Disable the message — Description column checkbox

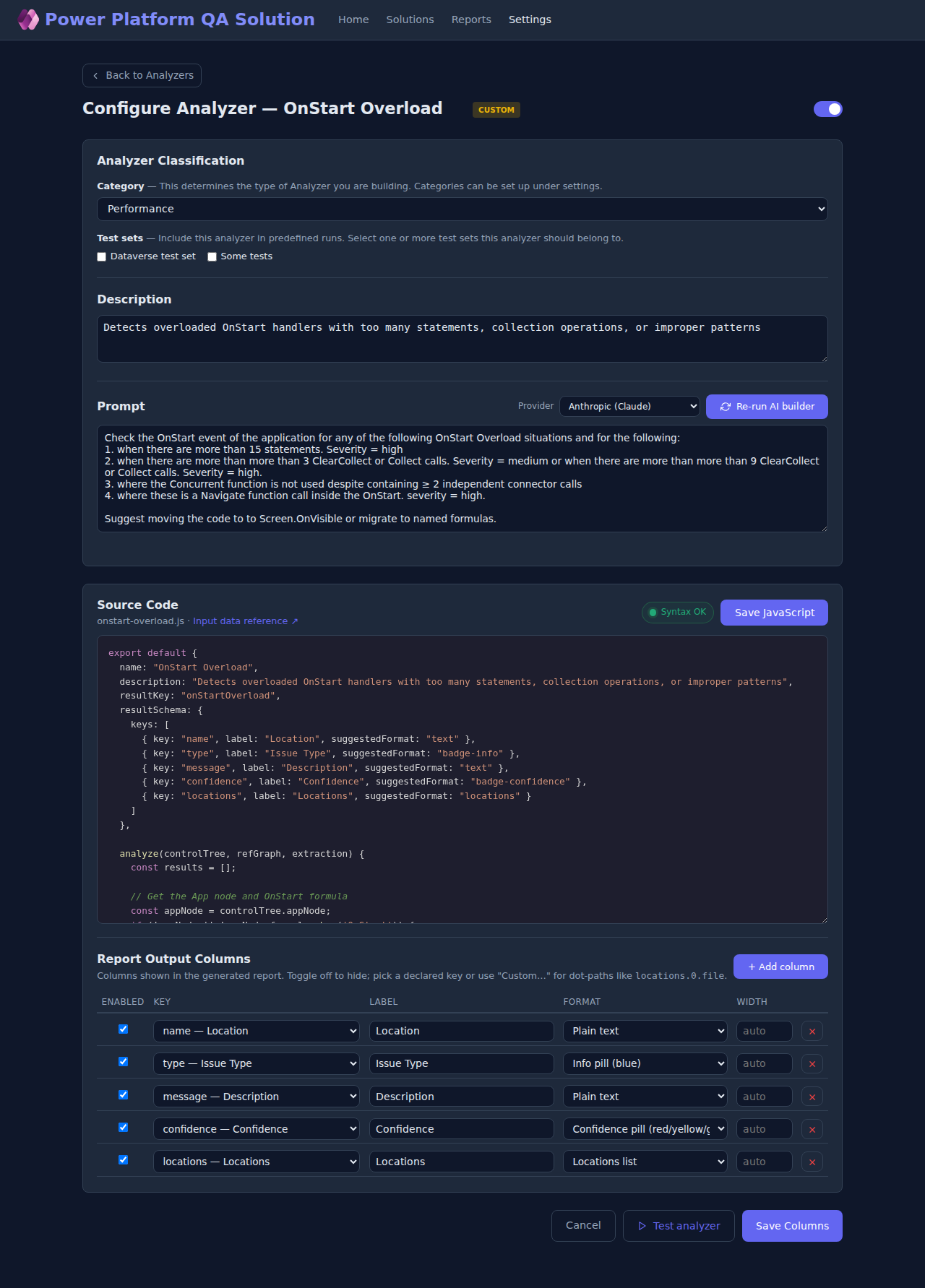click(x=124, y=1095)
